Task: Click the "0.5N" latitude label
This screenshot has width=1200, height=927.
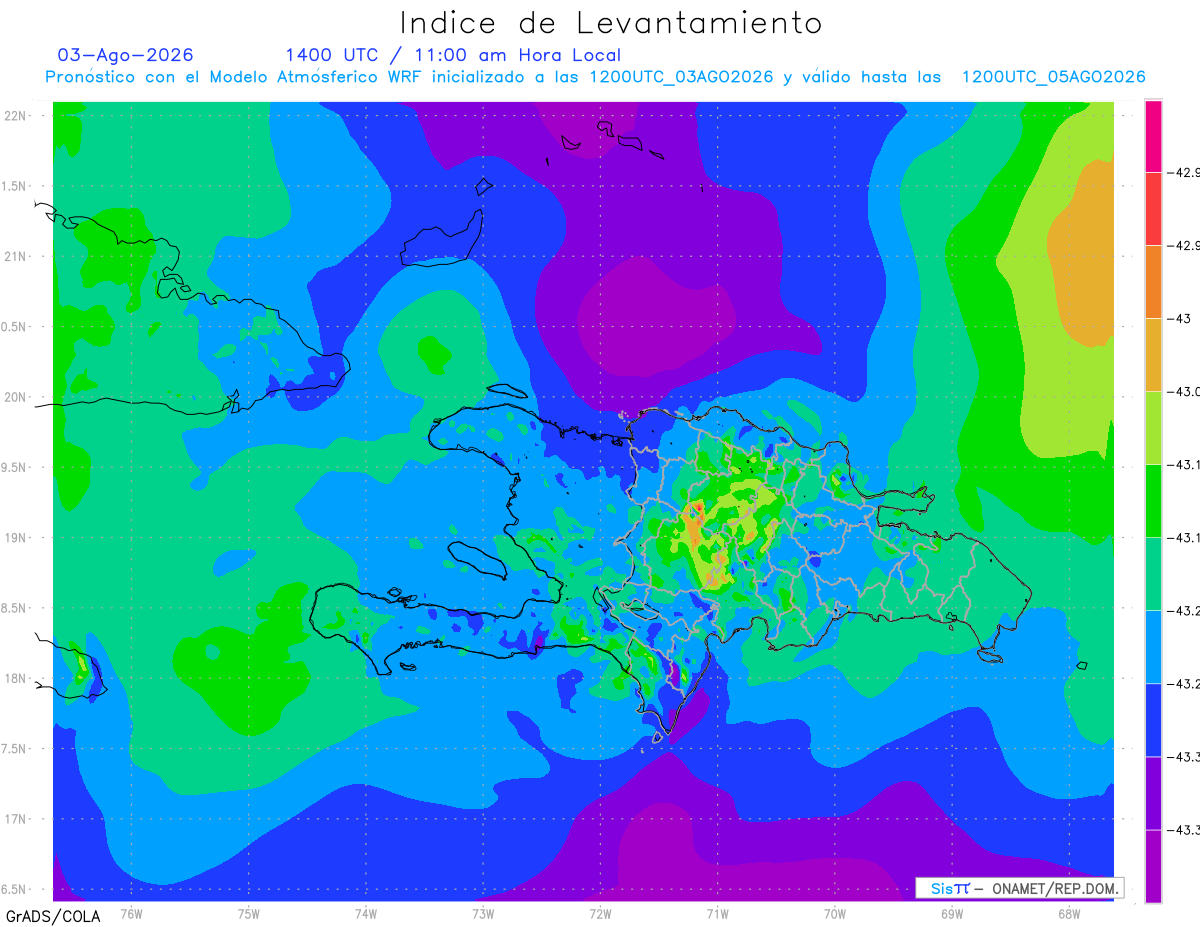Action: point(15,327)
